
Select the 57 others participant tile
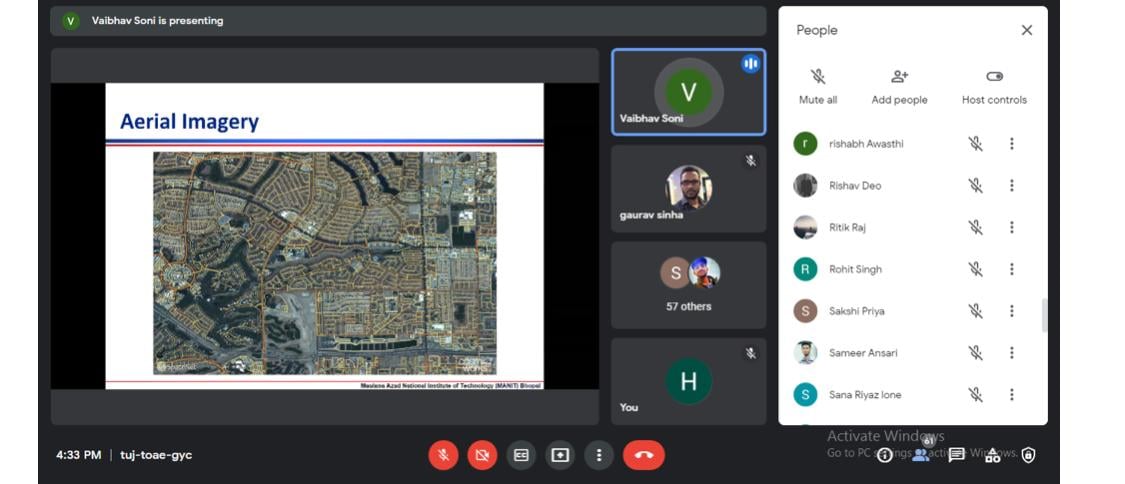point(689,285)
